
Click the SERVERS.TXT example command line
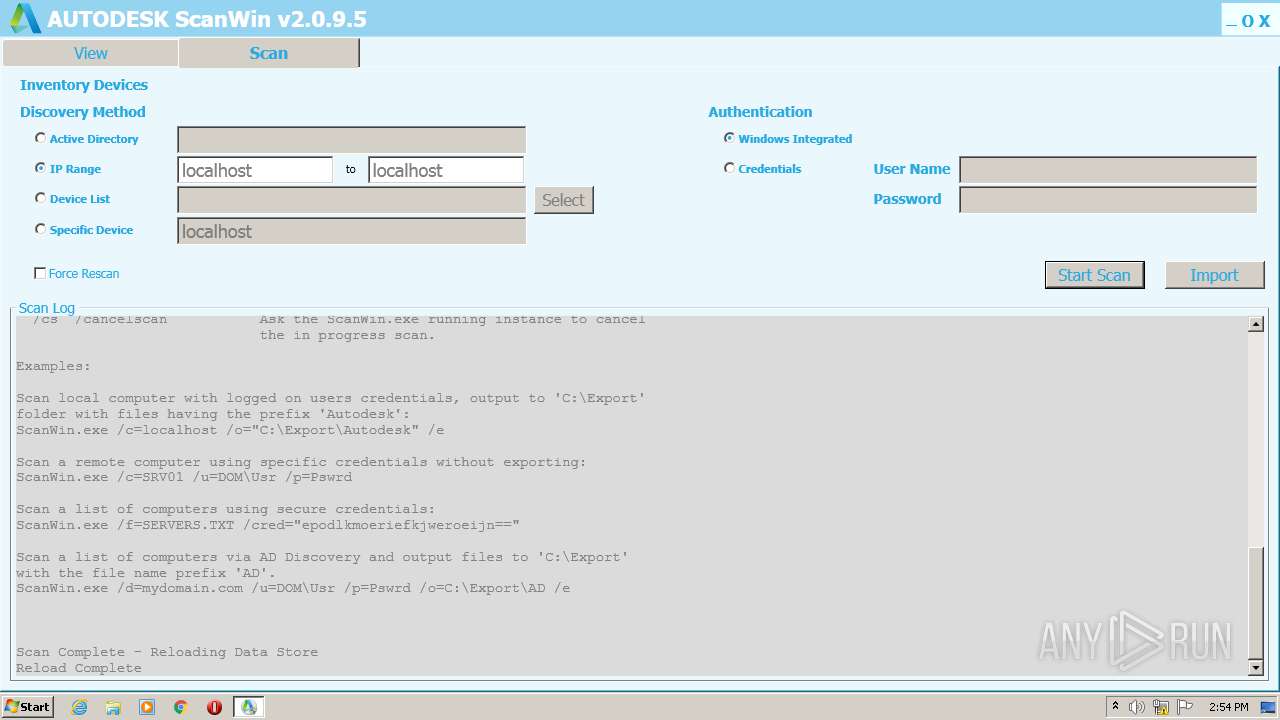tap(268, 525)
